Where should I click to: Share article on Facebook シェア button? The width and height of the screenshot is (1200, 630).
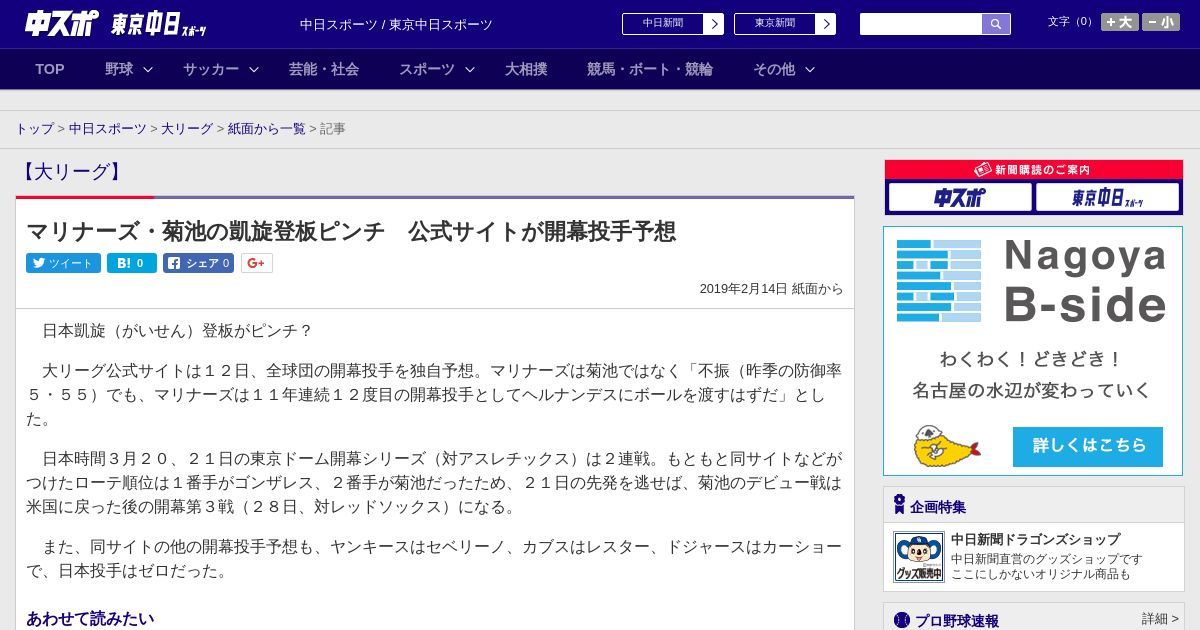click(x=198, y=263)
